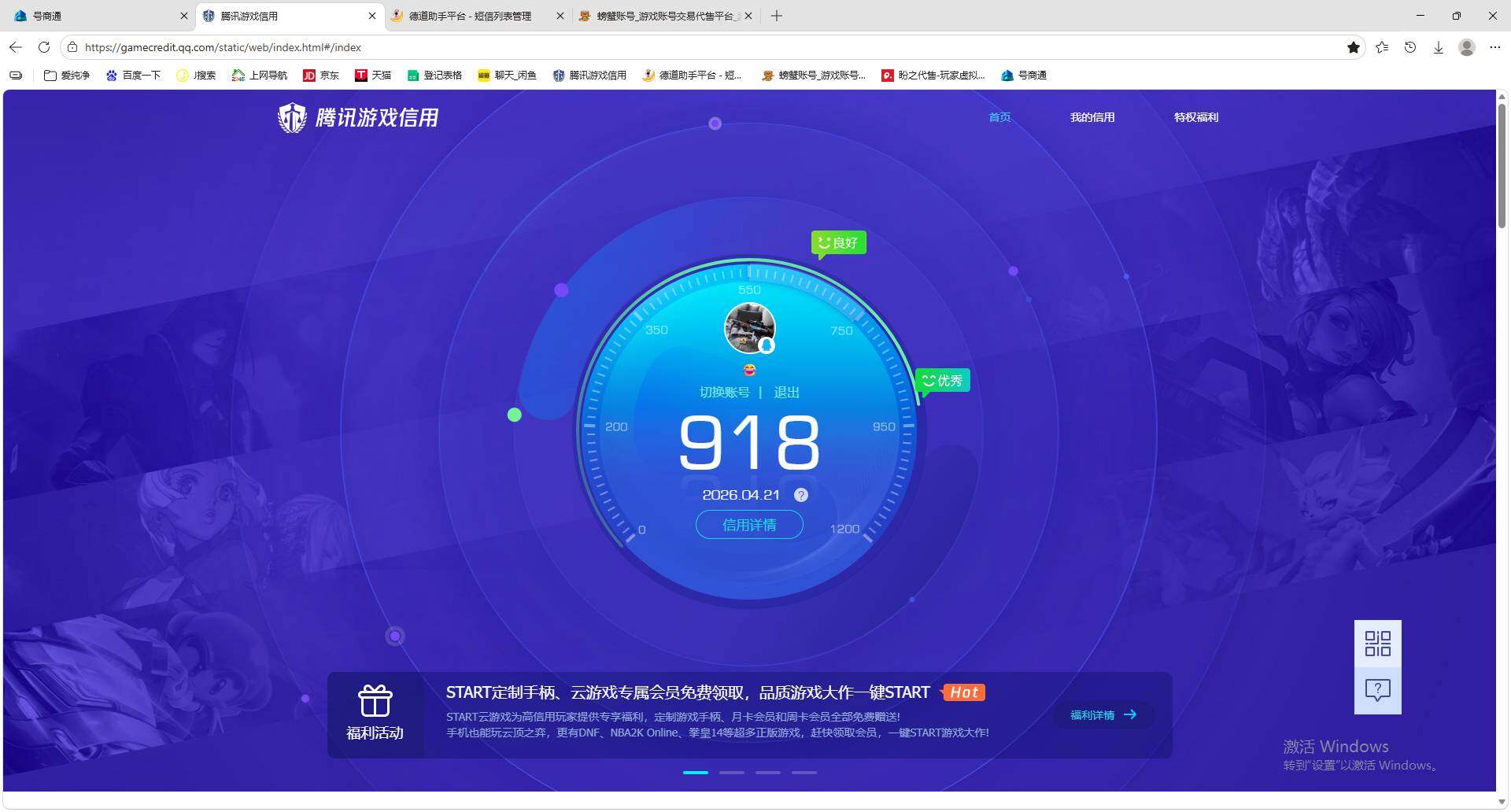Click 退出 to log out

pyautogui.click(x=786, y=392)
